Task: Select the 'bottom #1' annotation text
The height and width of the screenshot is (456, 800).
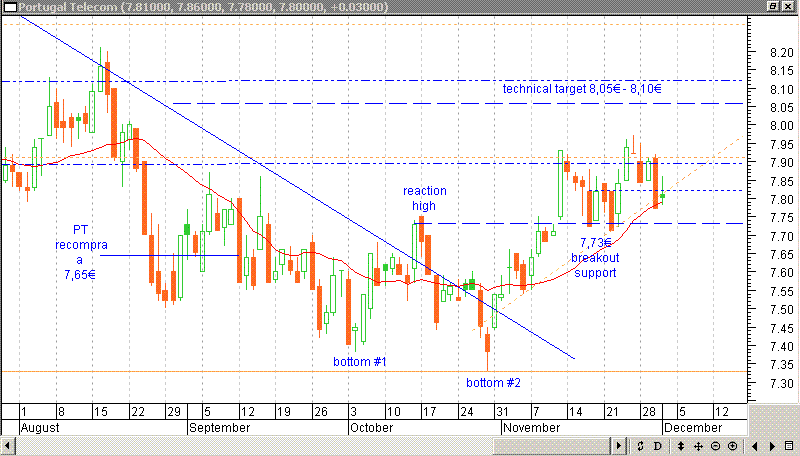Action: coord(360,362)
